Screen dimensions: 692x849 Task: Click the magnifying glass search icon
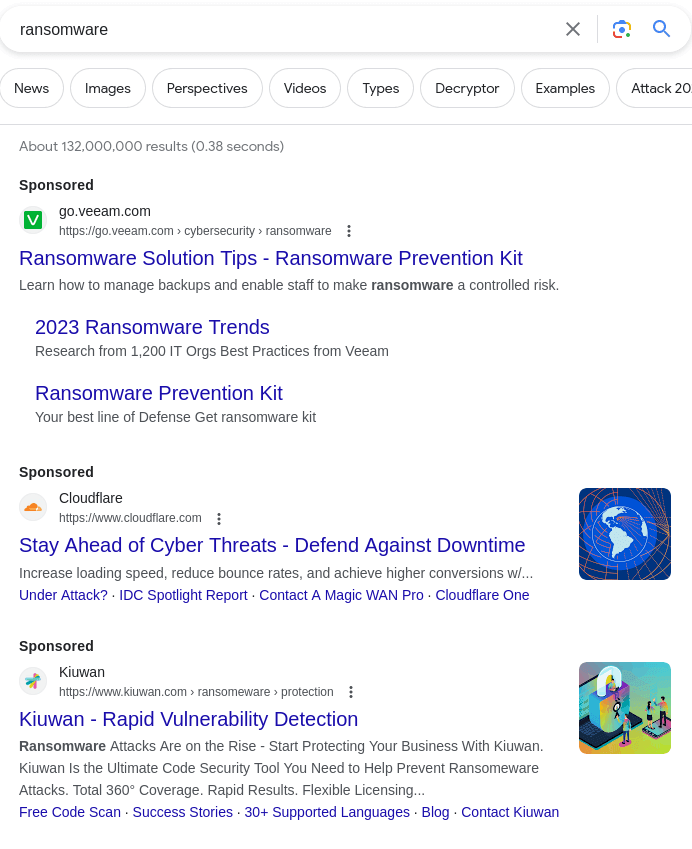pyautogui.click(x=661, y=29)
